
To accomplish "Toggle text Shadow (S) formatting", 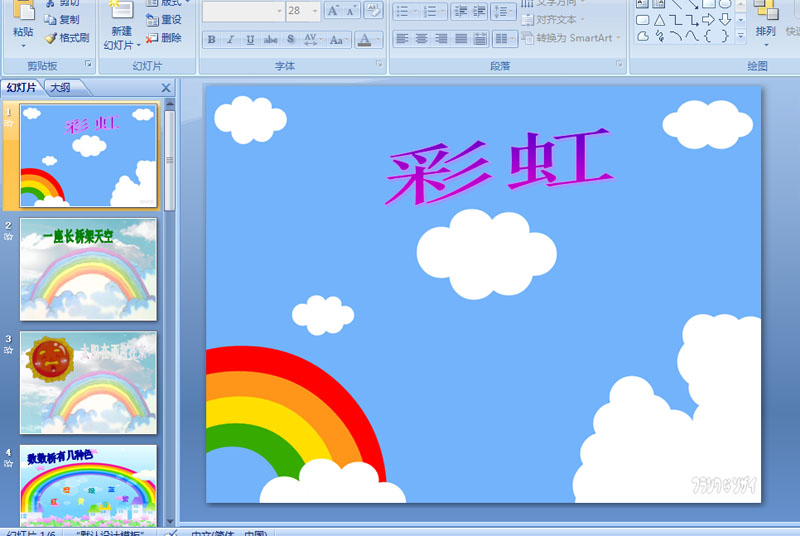I will point(290,39).
